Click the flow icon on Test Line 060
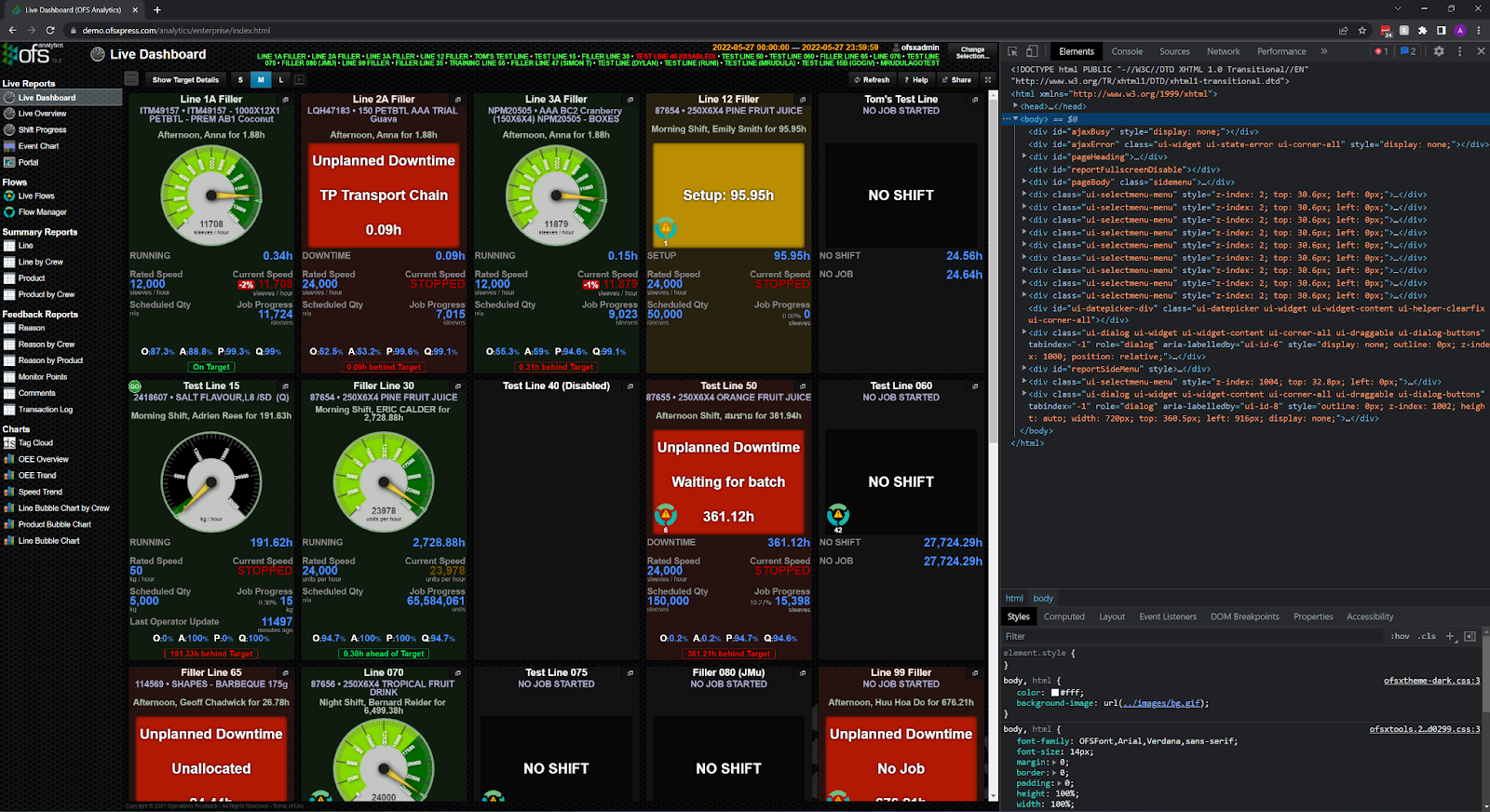The height and width of the screenshot is (812, 1490). 838,514
